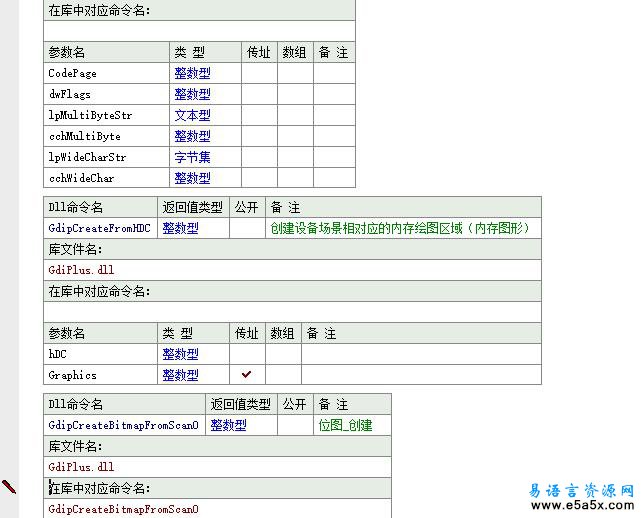Toggle the 传址 cell of the lpWideCharStr row
The height and width of the screenshot is (518, 643).
pyautogui.click(x=259, y=157)
